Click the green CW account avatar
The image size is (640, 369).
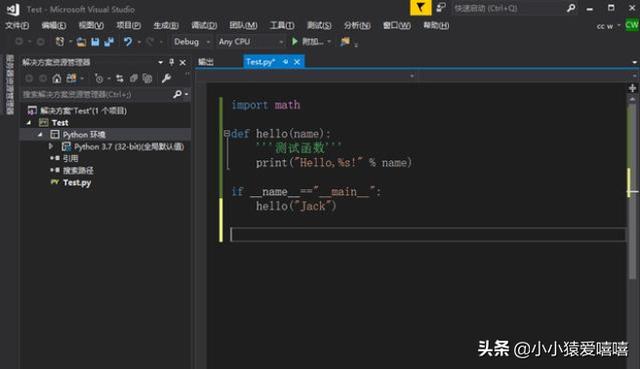(x=632, y=25)
